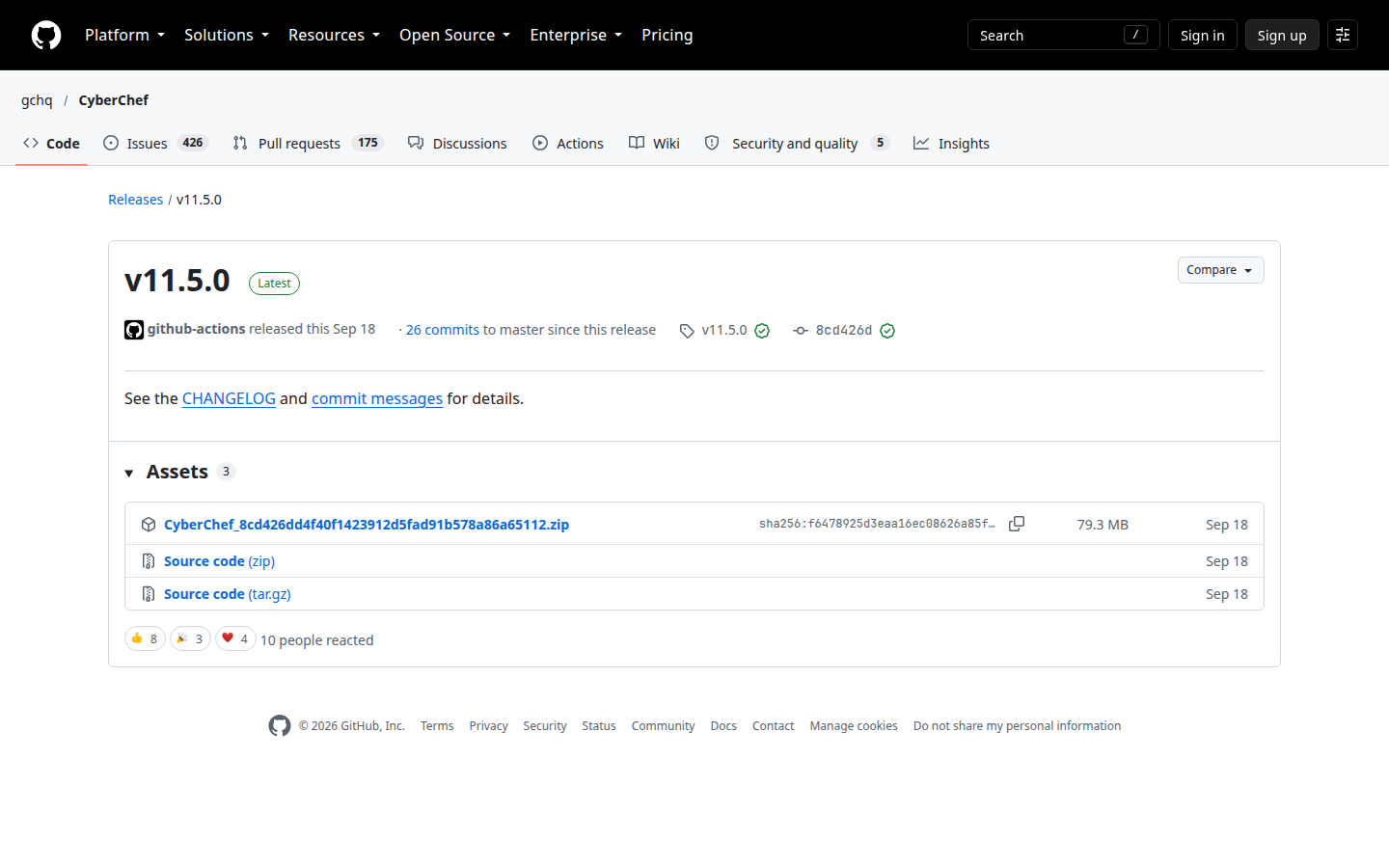Viewport: 1389px width, 868px height.
Task: Copy the sha256 hash of the zip asset
Action: click(1017, 524)
